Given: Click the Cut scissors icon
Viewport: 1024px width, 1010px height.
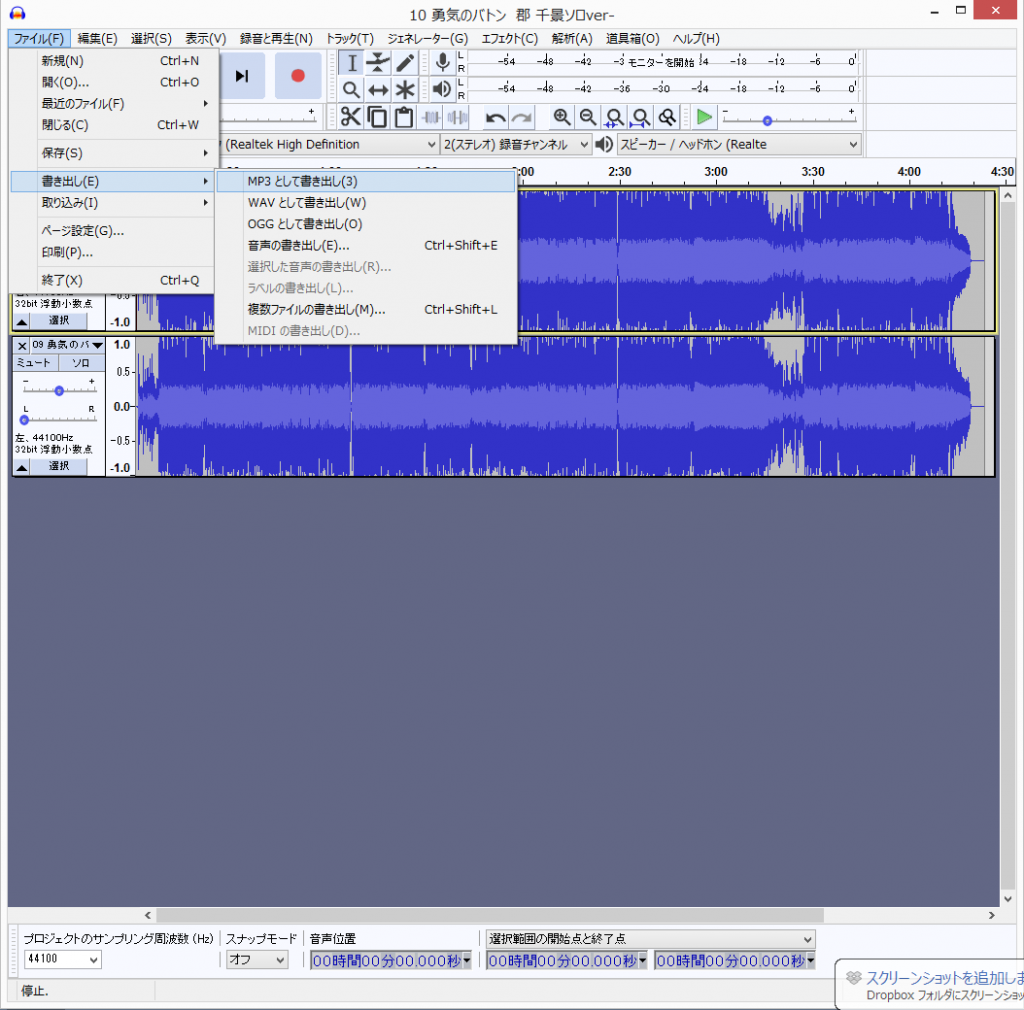Looking at the screenshot, I should 350,117.
